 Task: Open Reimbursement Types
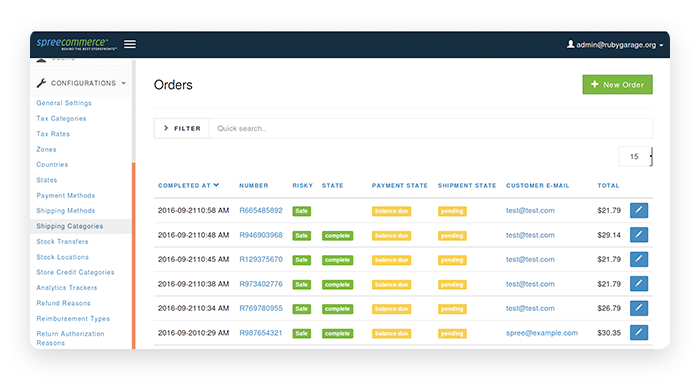pyautogui.click(x=73, y=319)
